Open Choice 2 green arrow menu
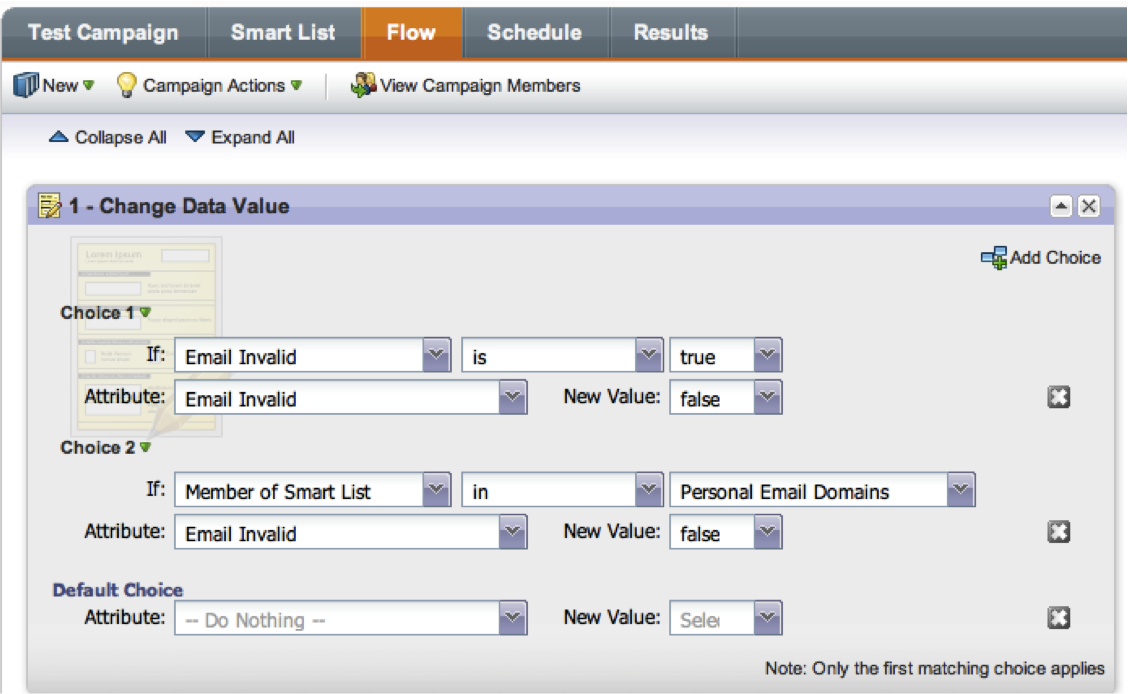The height and width of the screenshot is (694, 1128). [146, 448]
